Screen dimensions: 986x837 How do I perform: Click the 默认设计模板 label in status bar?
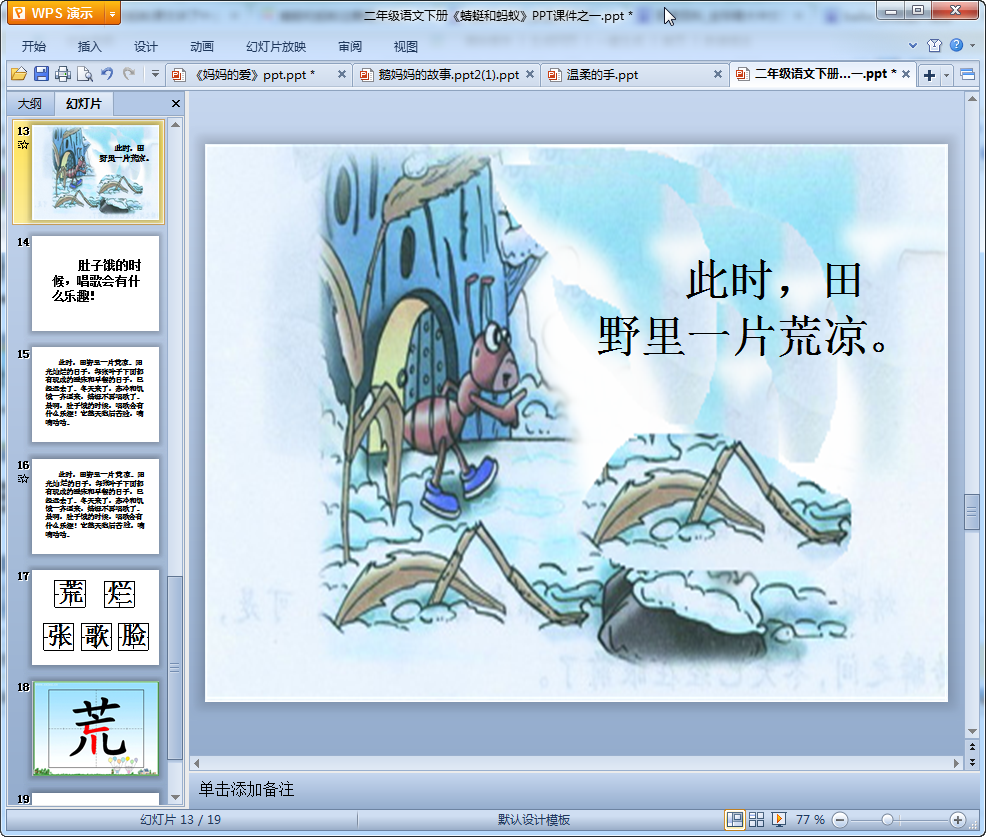click(x=534, y=819)
